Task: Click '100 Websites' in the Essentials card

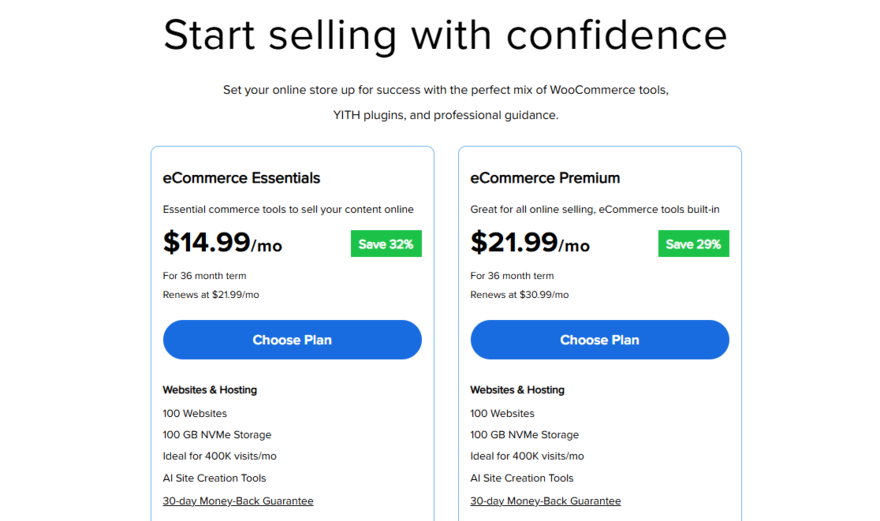Action: click(195, 413)
